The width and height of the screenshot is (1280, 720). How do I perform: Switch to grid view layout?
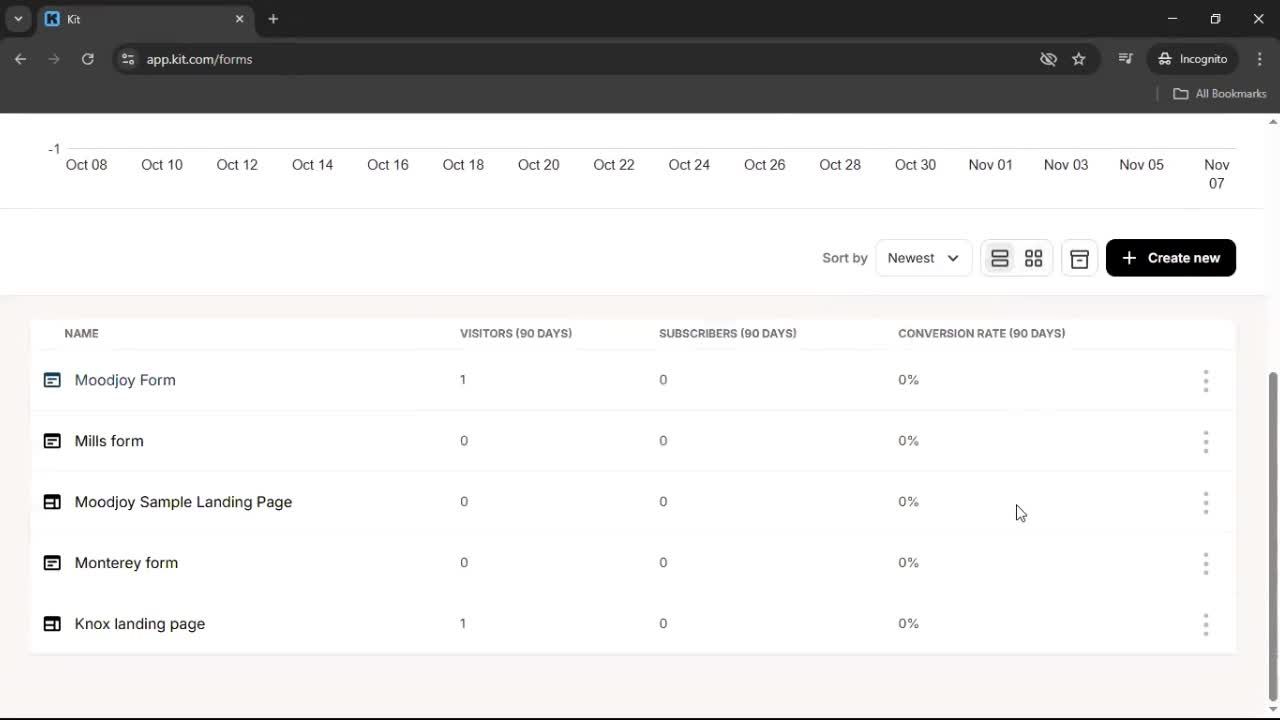tap(1033, 258)
